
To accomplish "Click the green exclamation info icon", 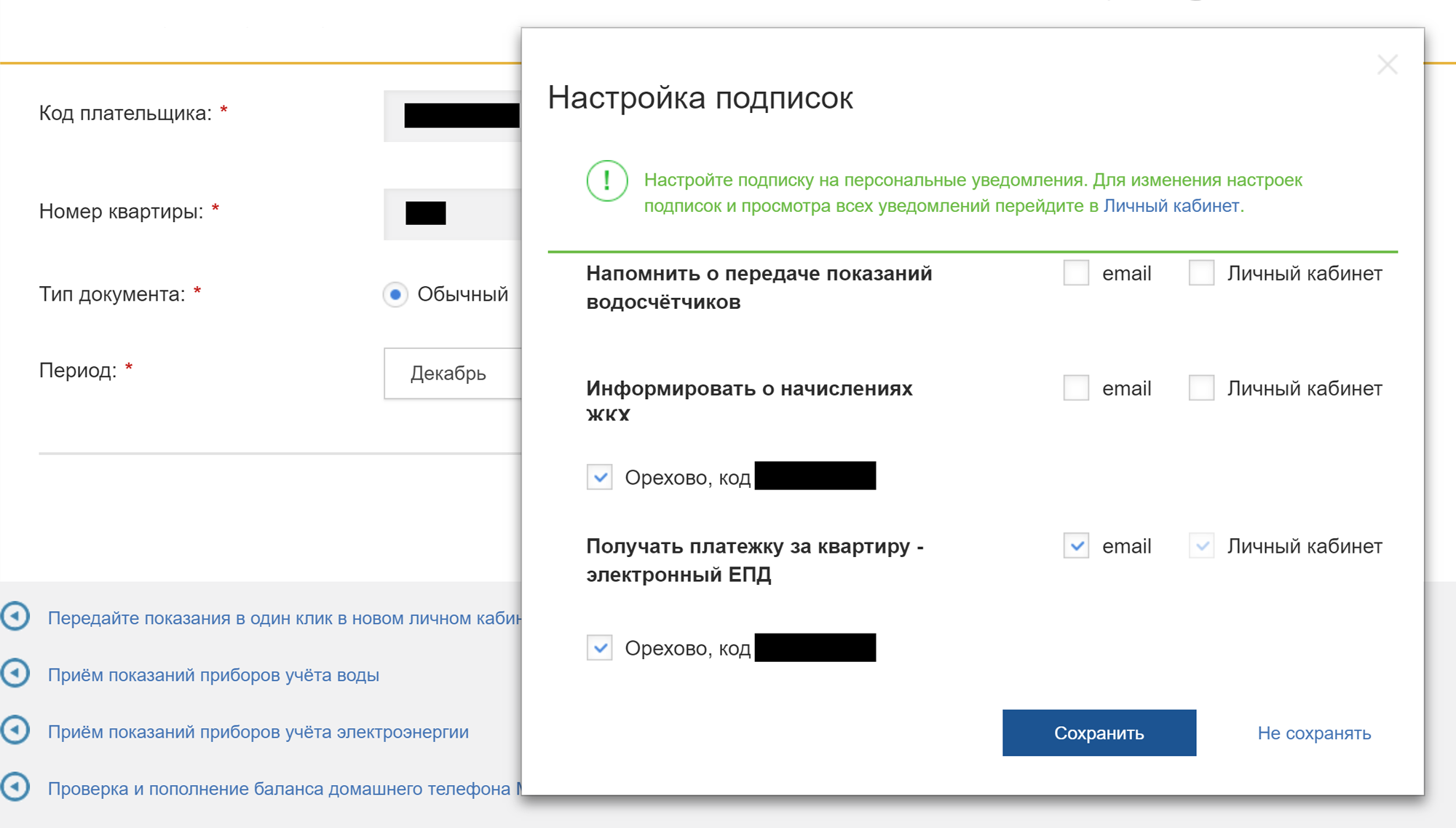I will pyautogui.click(x=607, y=181).
